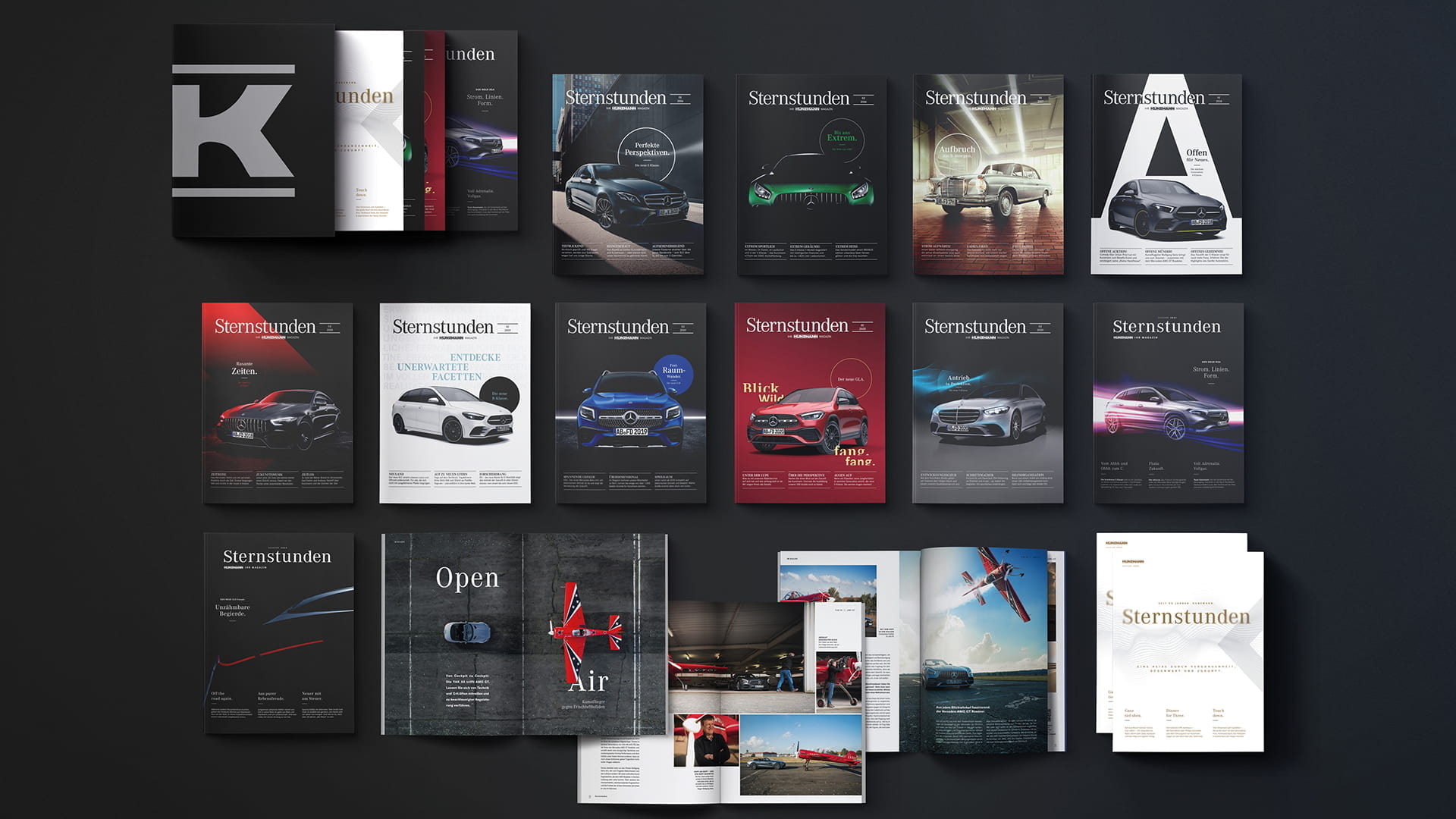
Task: Select the "Open" headline on runway spread
Action: 467,578
